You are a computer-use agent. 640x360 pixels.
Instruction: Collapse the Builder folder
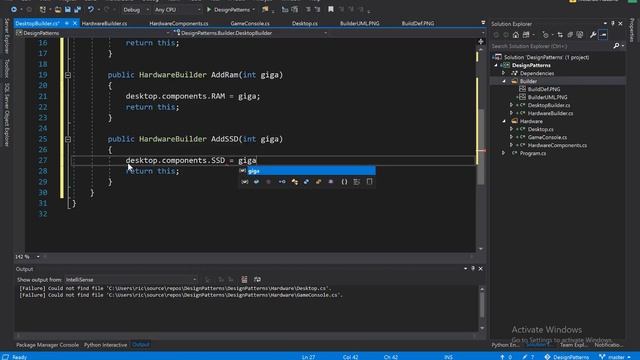[x=504, y=81]
